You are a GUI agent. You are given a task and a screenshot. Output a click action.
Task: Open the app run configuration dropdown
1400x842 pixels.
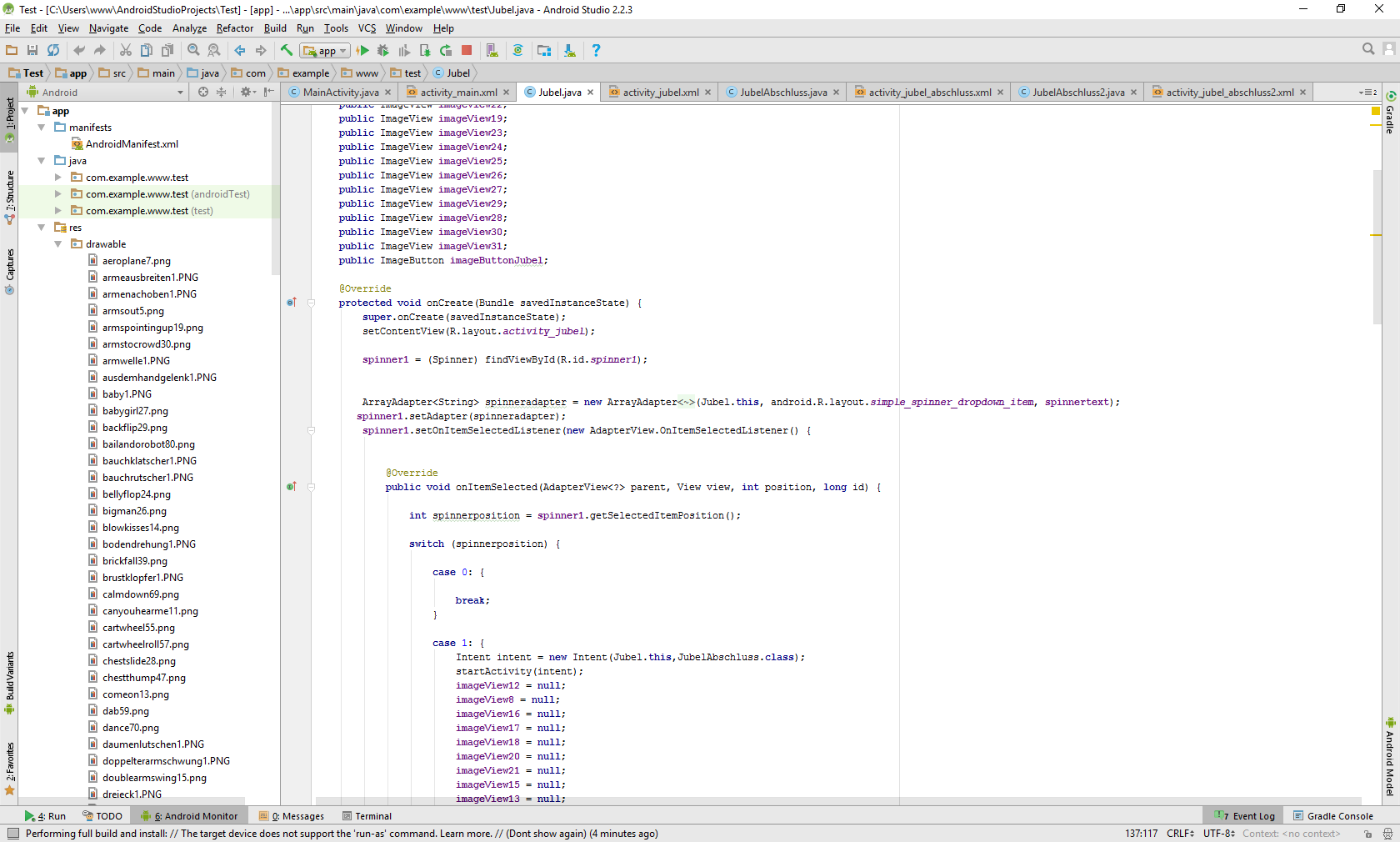pyautogui.click(x=326, y=51)
